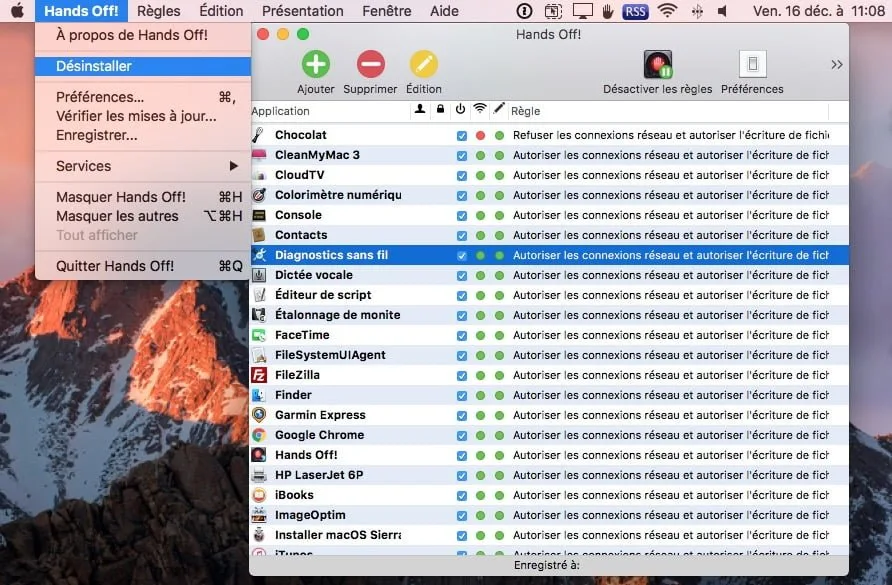
Task: Open the Édition menu in menu bar
Action: (x=221, y=11)
